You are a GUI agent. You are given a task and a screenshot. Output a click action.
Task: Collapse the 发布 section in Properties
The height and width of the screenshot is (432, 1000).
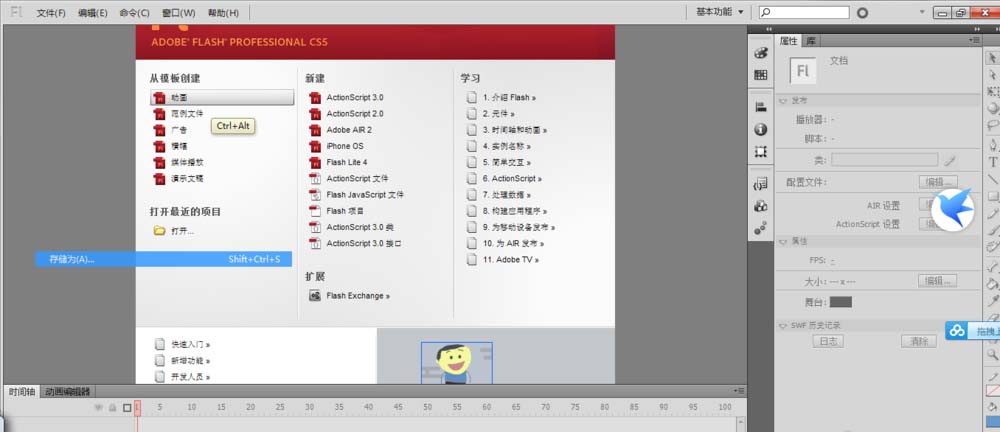click(x=783, y=100)
